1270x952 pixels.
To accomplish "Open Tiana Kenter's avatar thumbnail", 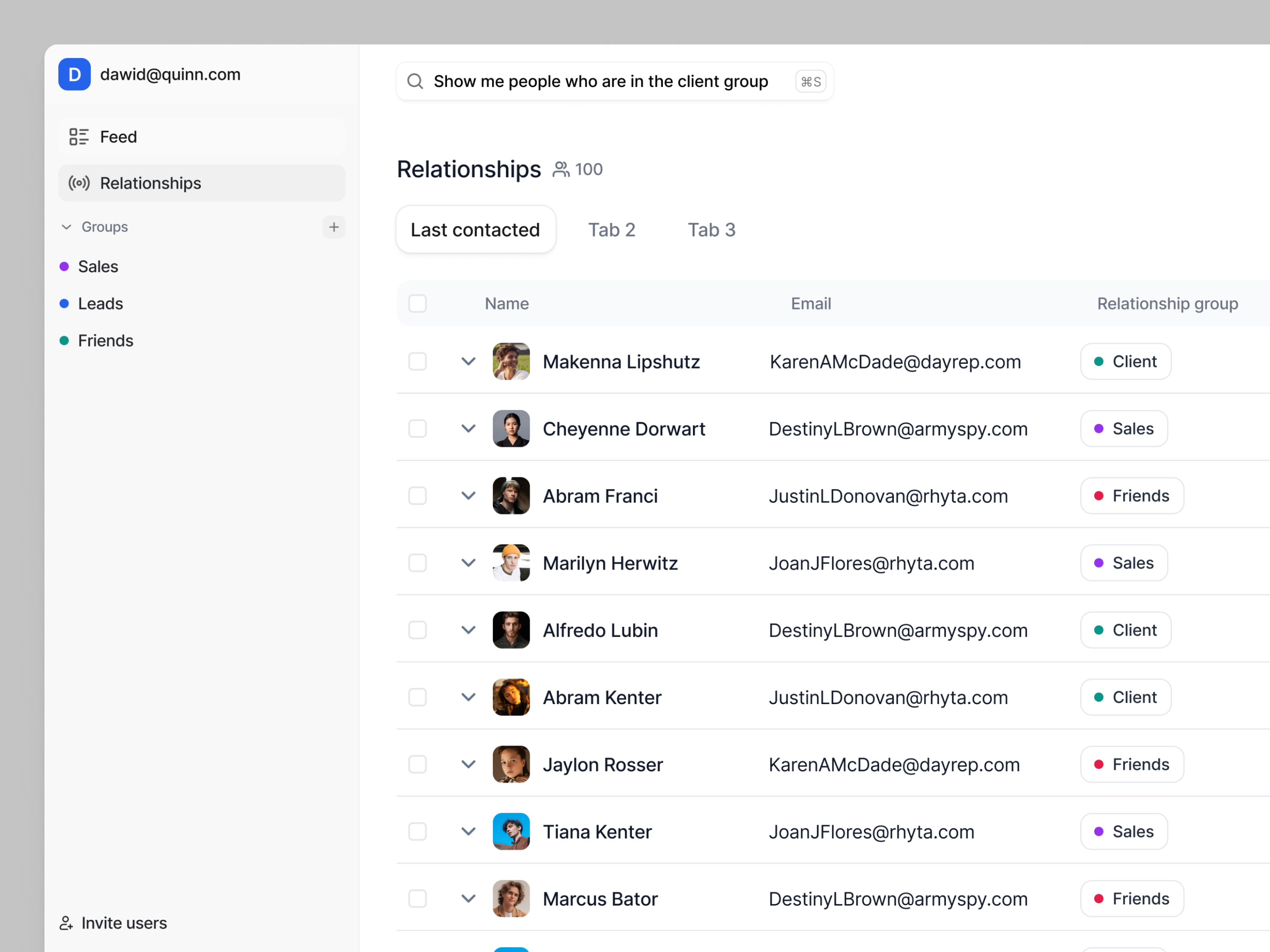I will (x=511, y=831).
